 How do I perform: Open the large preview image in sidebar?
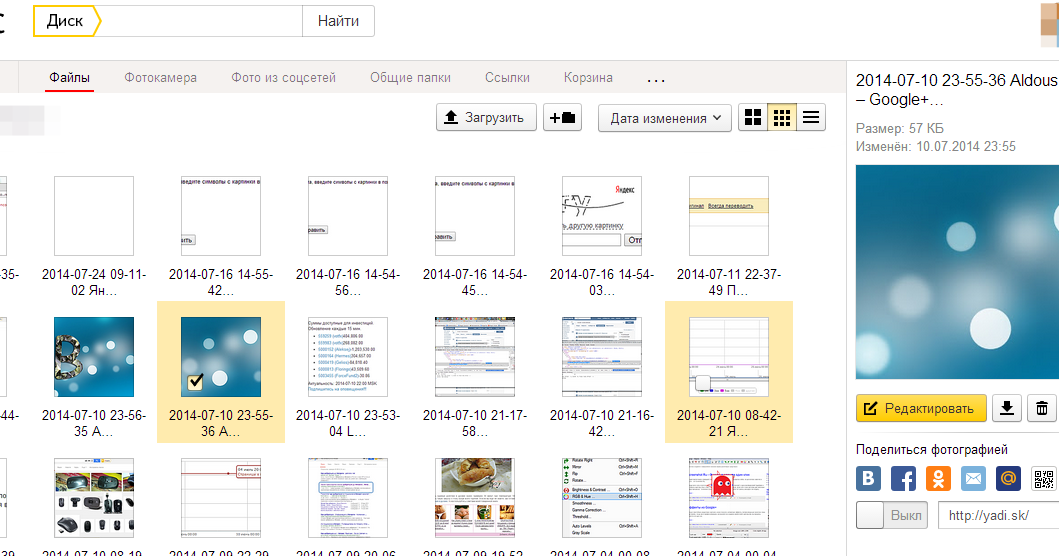[x=957, y=272]
